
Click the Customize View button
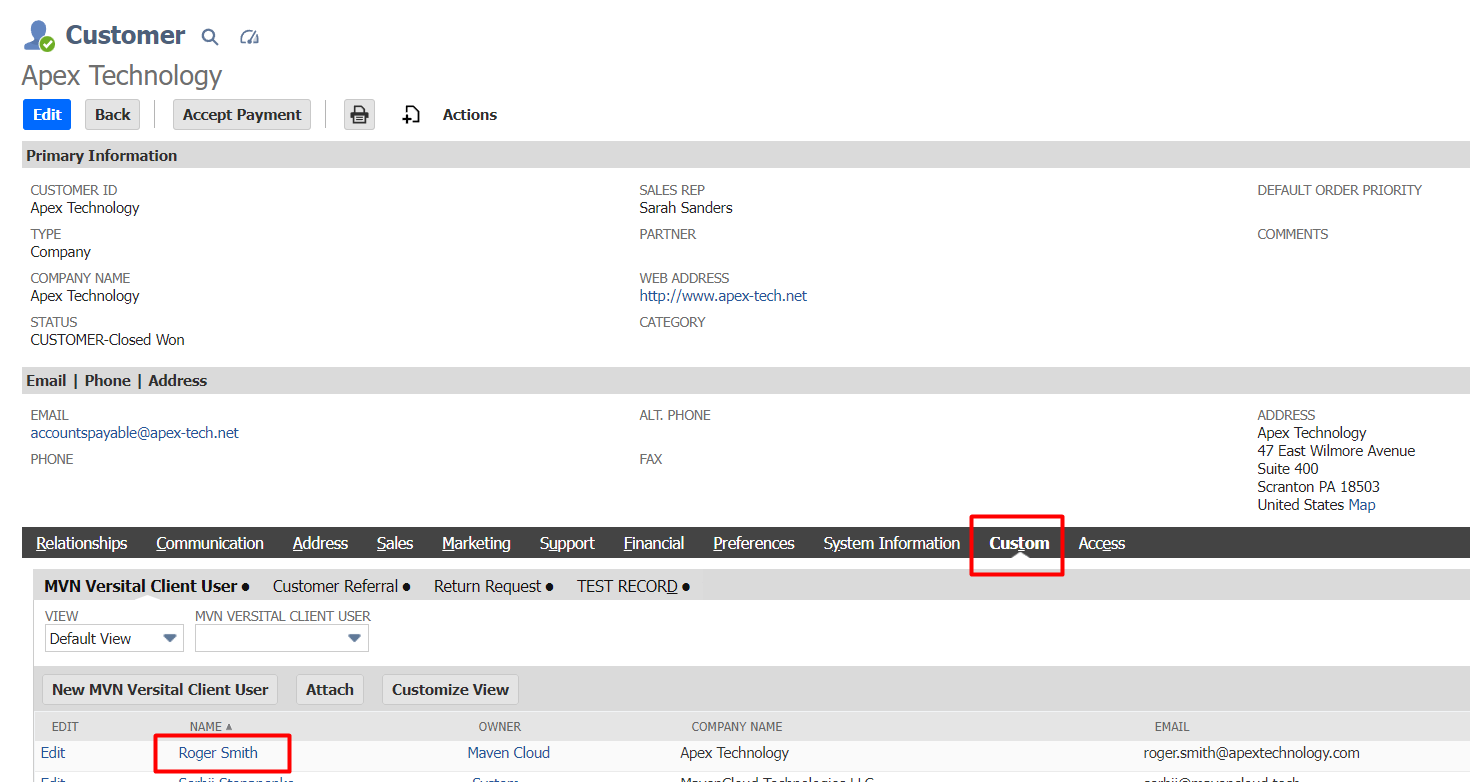(x=450, y=689)
